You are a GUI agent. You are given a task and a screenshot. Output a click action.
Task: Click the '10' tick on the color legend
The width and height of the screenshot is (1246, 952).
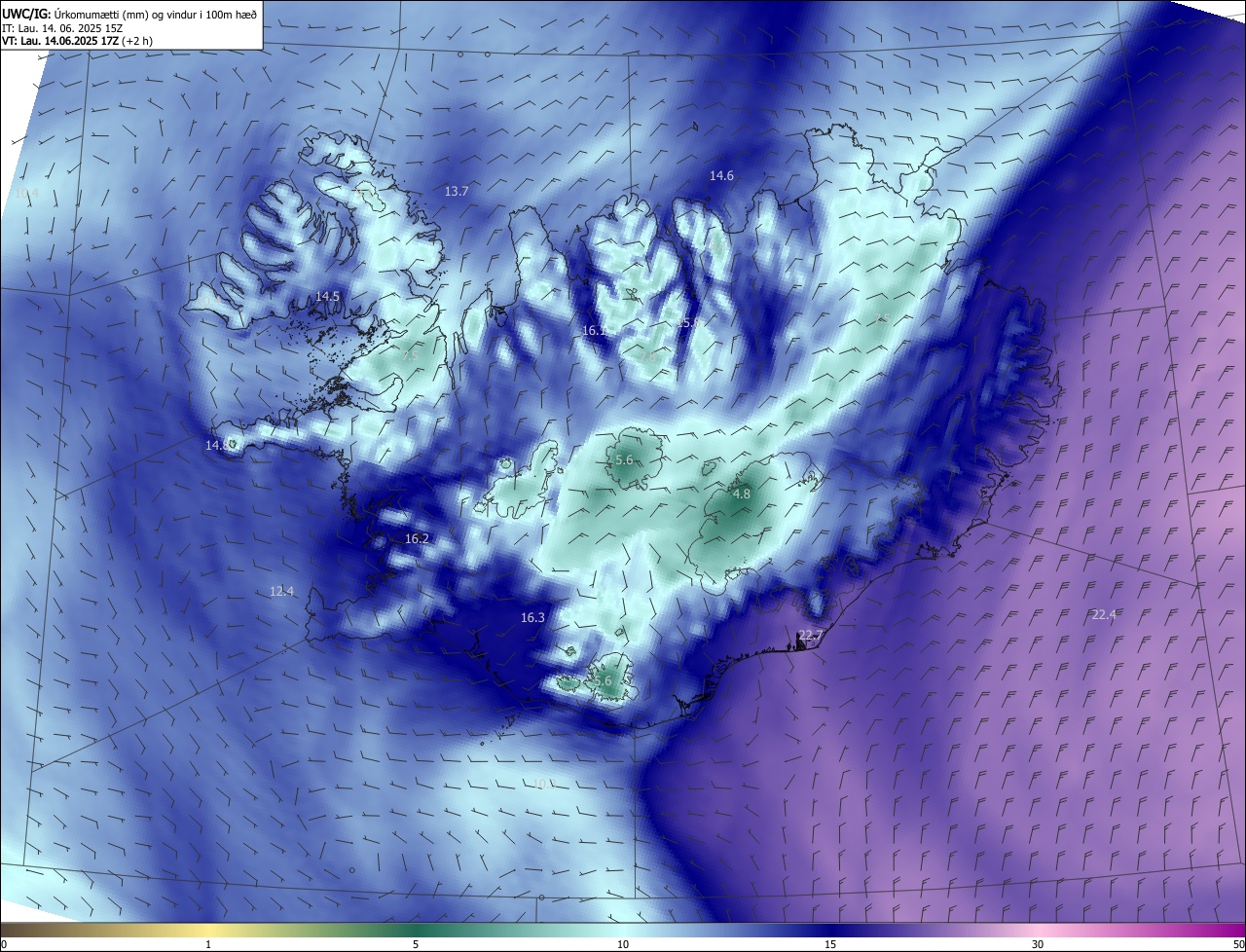pos(623,944)
